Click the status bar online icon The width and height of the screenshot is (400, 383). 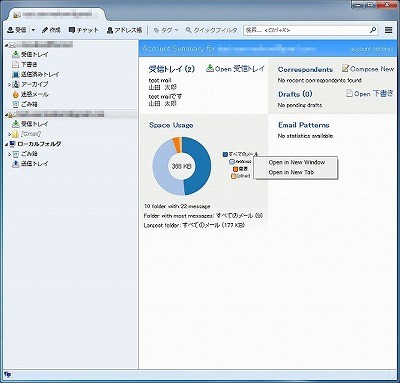click(x=8, y=375)
